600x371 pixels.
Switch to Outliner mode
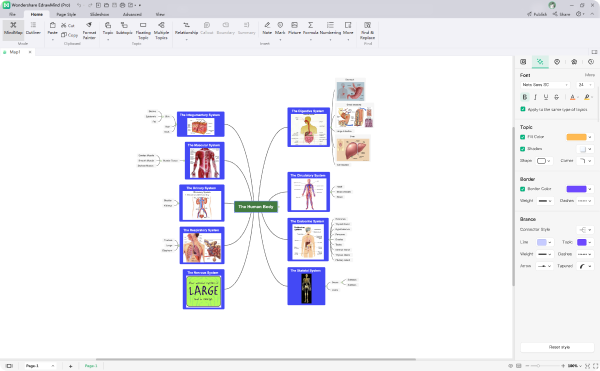(33, 29)
